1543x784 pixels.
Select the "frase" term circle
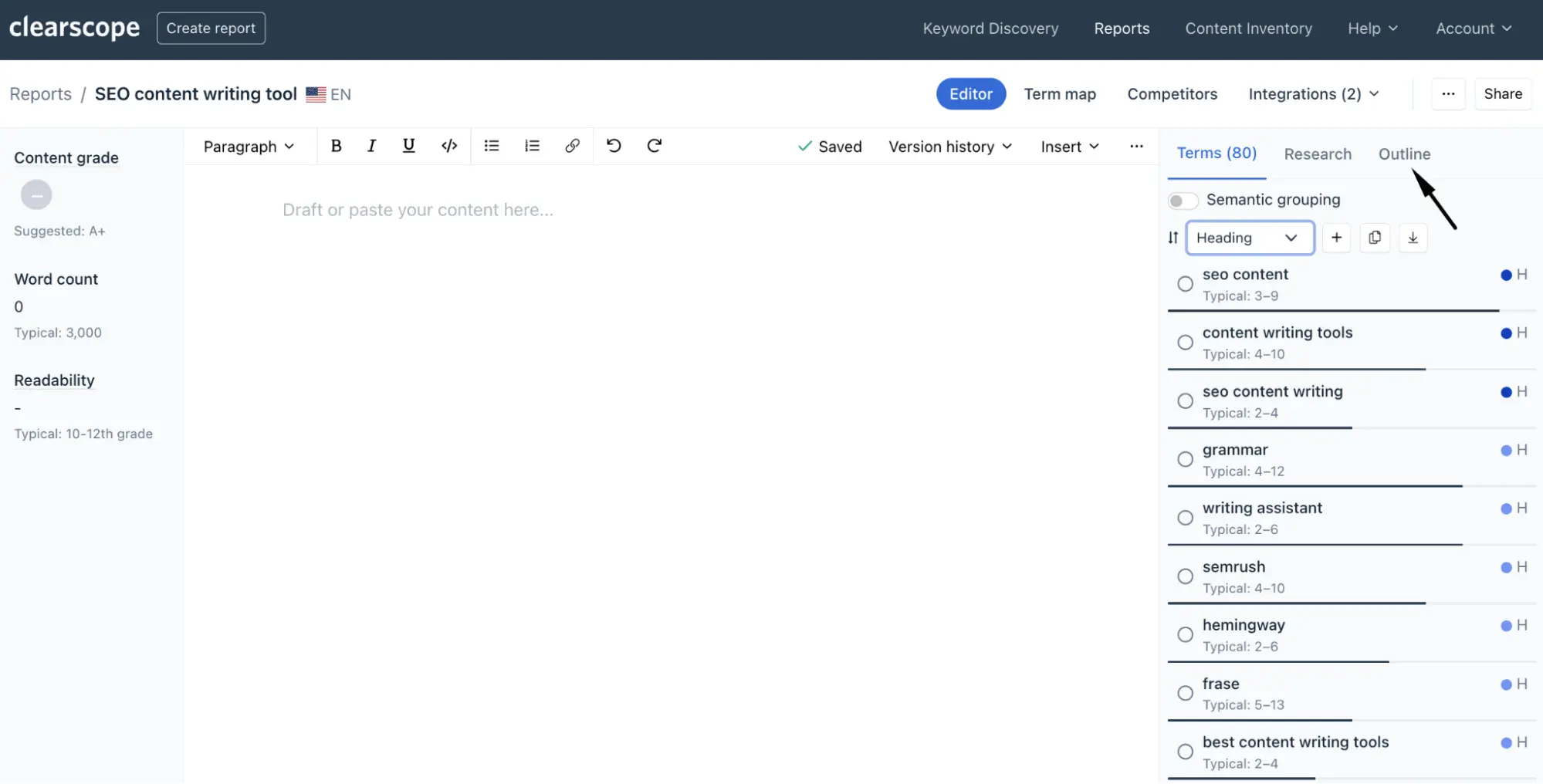(x=1185, y=693)
